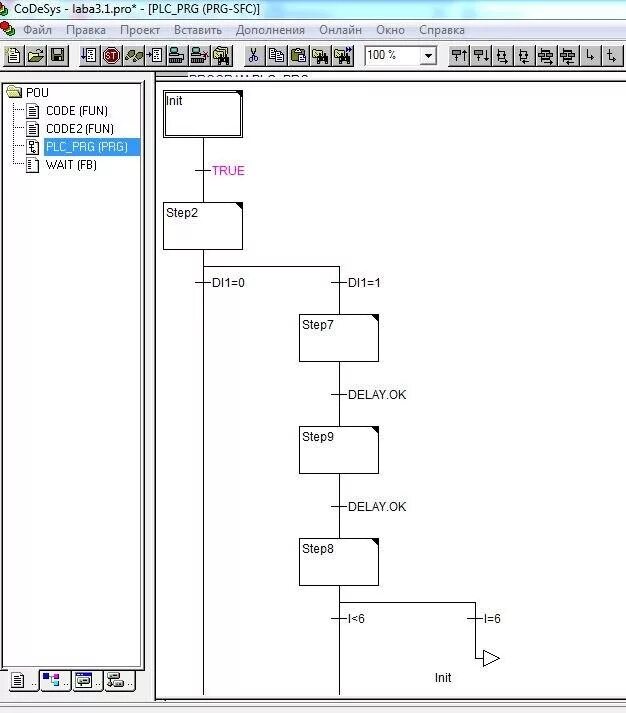Click the red Stop icon
626x713 pixels.
click(111, 55)
